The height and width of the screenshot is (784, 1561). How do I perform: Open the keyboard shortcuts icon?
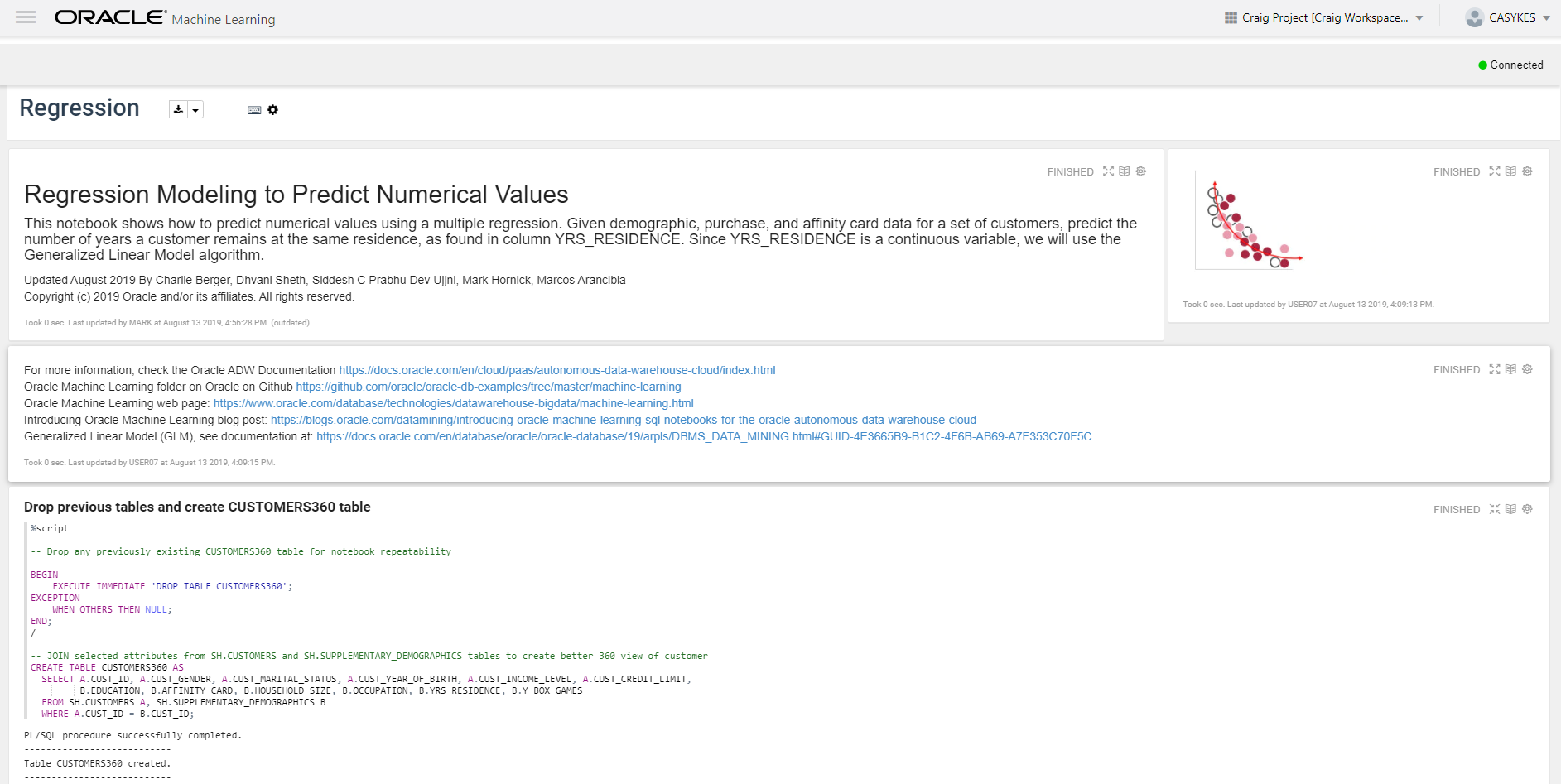(254, 110)
